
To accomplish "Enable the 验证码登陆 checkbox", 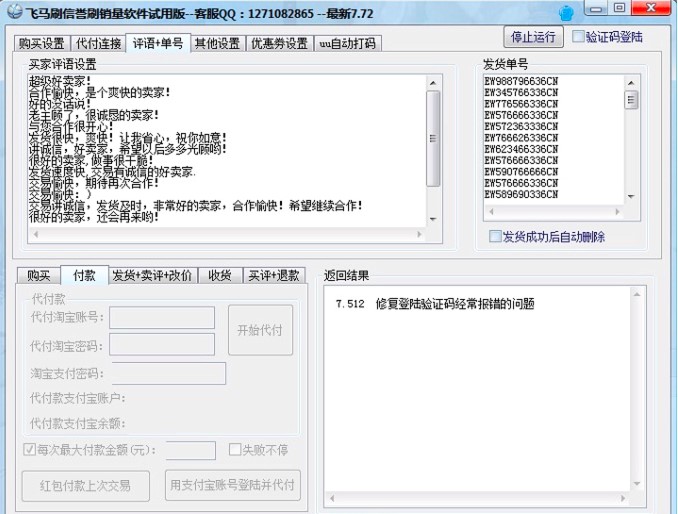I will (578, 36).
